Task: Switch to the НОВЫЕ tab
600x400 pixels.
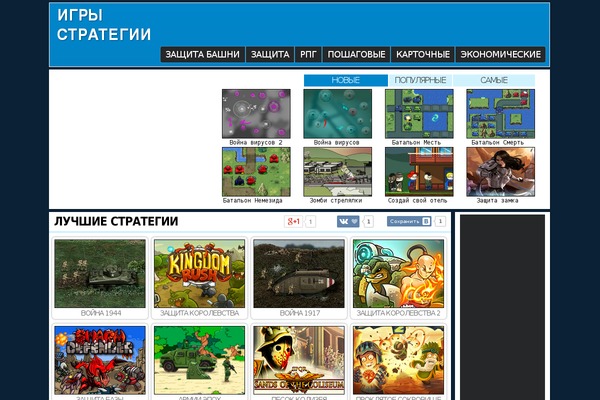Action: pyautogui.click(x=346, y=80)
